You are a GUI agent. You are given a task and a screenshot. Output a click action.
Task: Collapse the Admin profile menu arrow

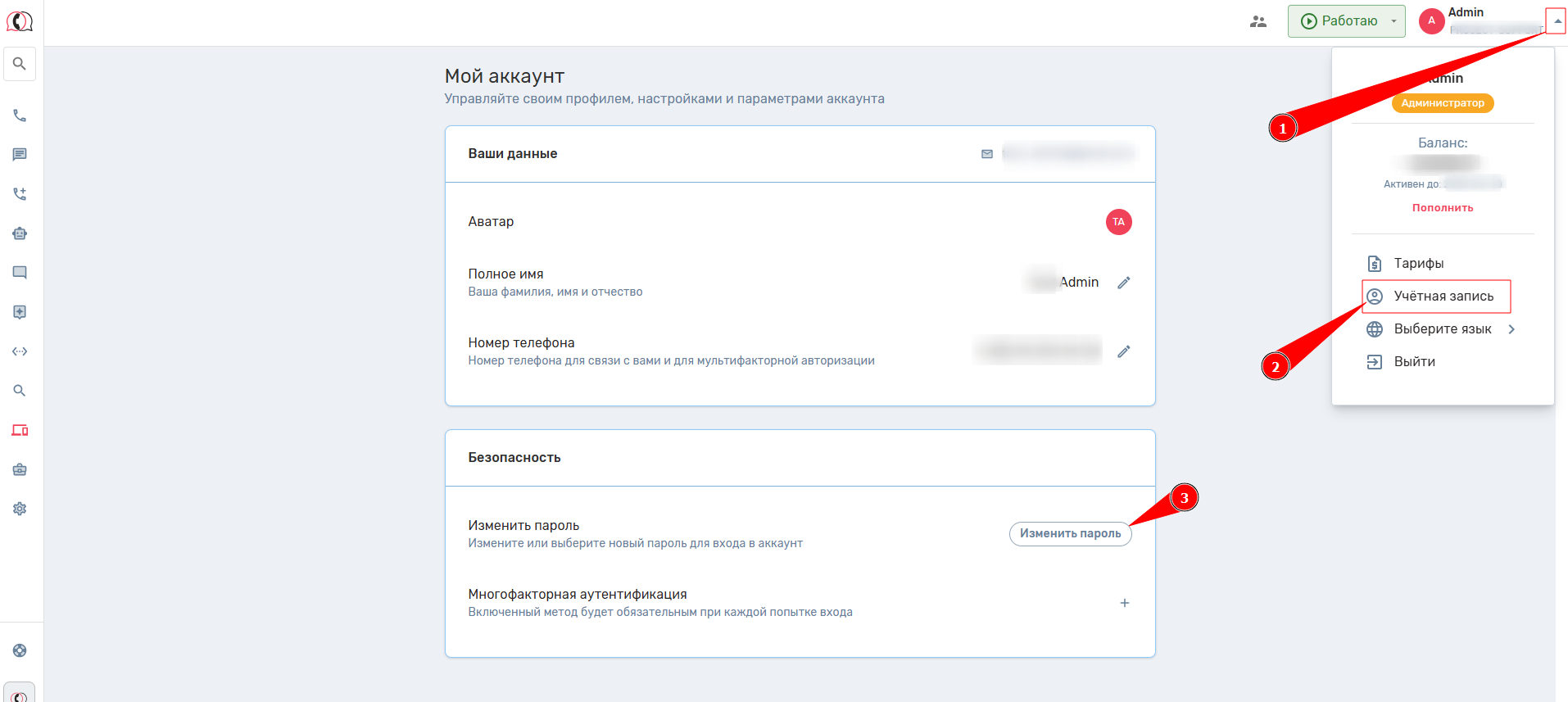pos(1557,21)
